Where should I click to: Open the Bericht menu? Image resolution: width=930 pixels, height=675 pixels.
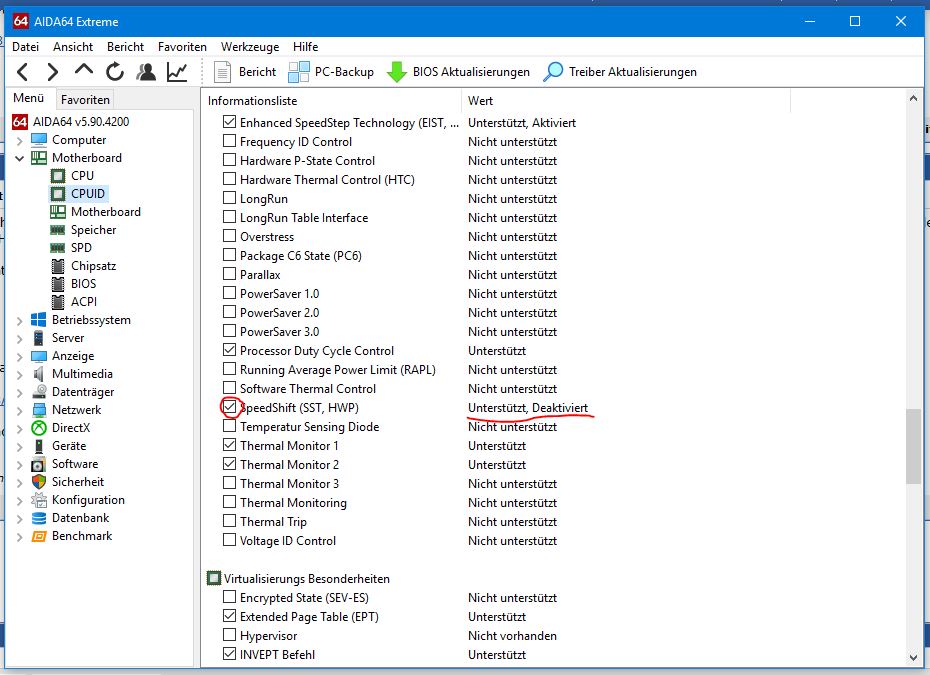click(x=125, y=47)
